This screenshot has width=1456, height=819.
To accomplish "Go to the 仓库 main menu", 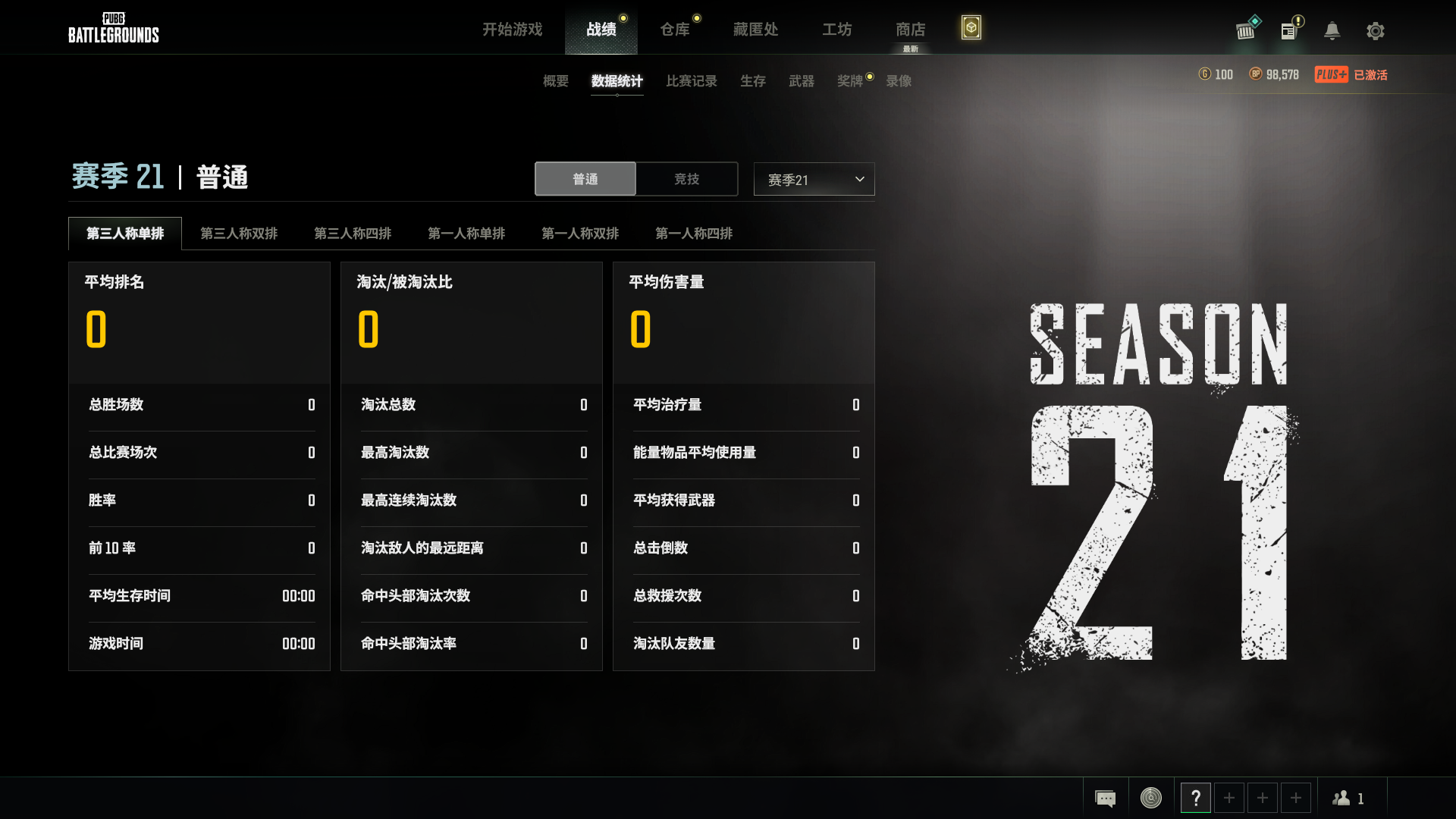I will coord(675,30).
